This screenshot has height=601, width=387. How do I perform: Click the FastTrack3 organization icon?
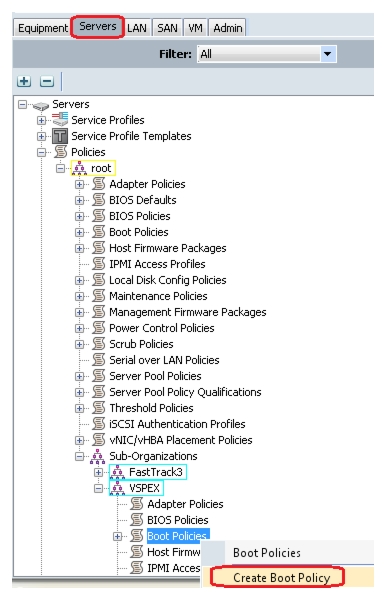tap(117, 472)
